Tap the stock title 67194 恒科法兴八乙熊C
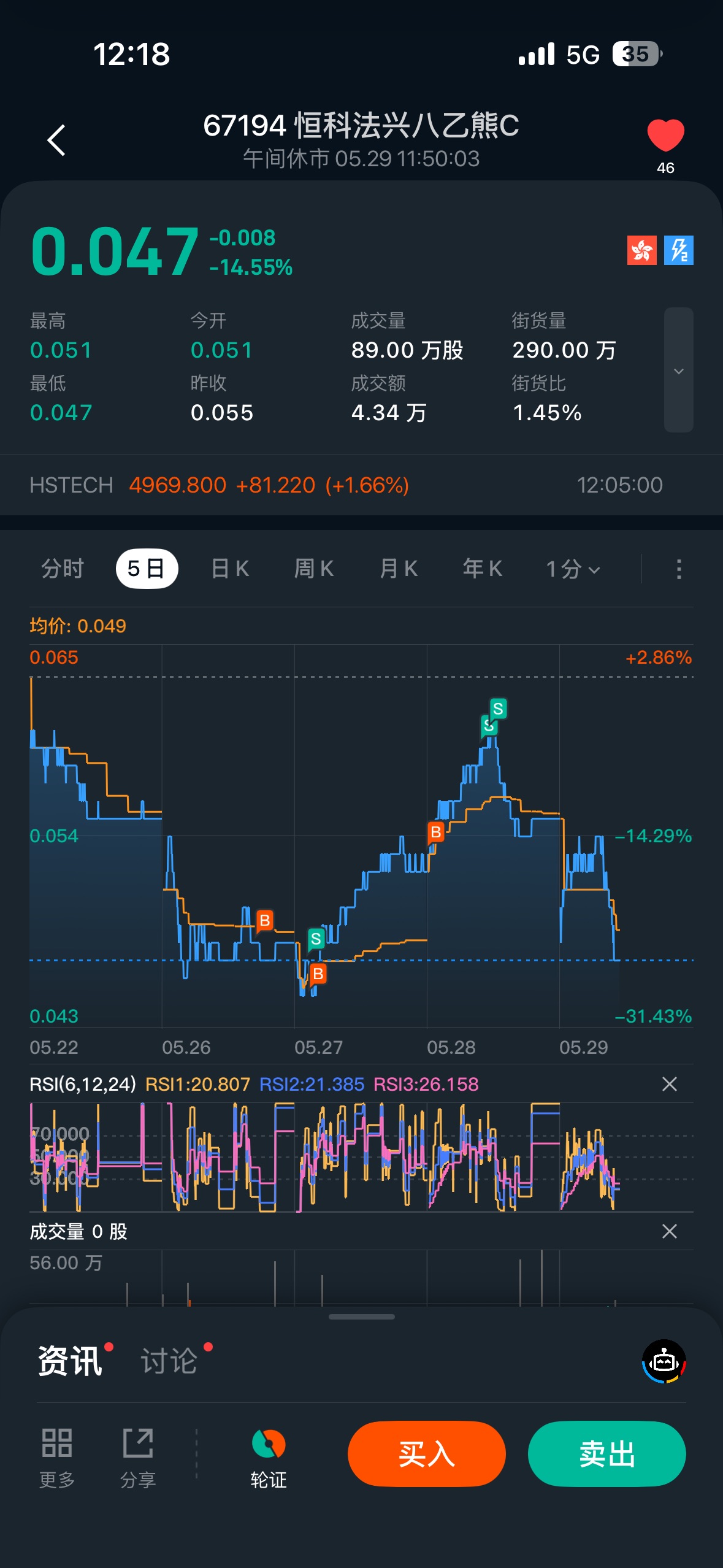 point(361,126)
